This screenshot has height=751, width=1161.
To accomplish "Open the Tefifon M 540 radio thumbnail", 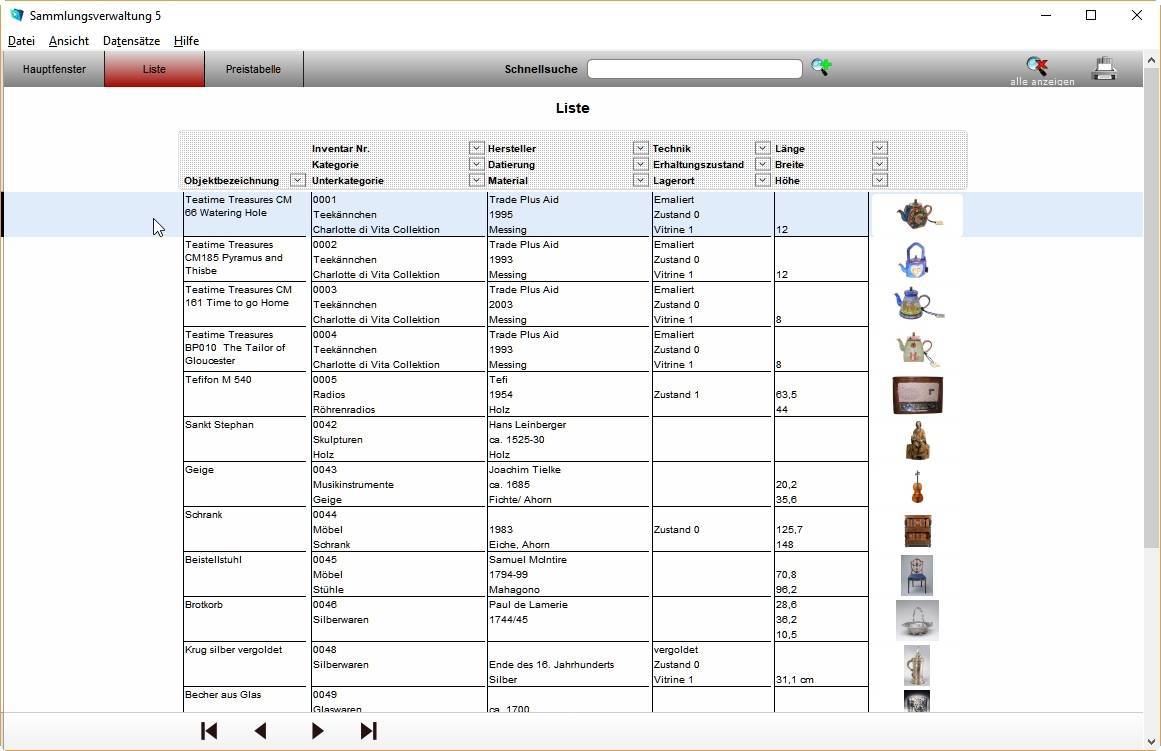I will pos(917,395).
